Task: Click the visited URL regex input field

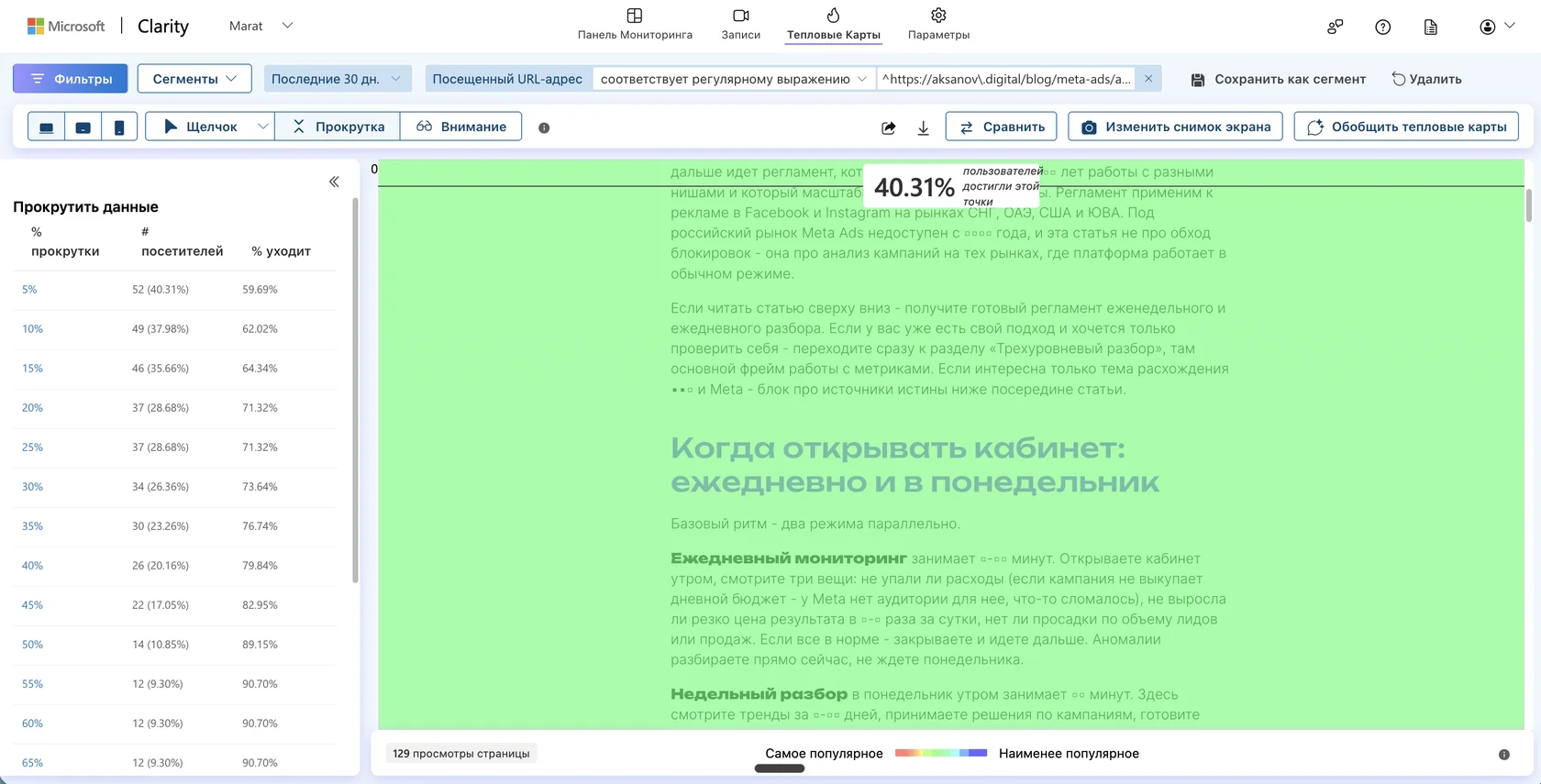Action: click(x=1005, y=79)
